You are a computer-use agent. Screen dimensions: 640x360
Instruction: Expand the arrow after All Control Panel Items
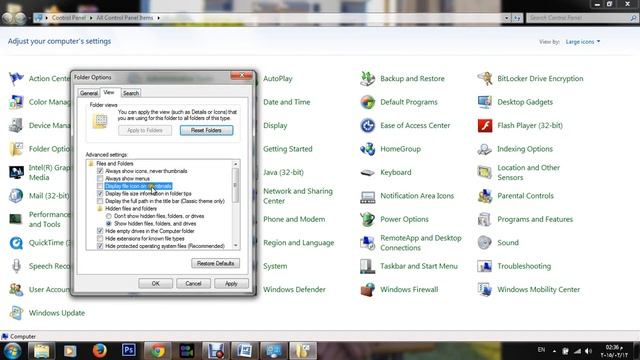coord(158,18)
